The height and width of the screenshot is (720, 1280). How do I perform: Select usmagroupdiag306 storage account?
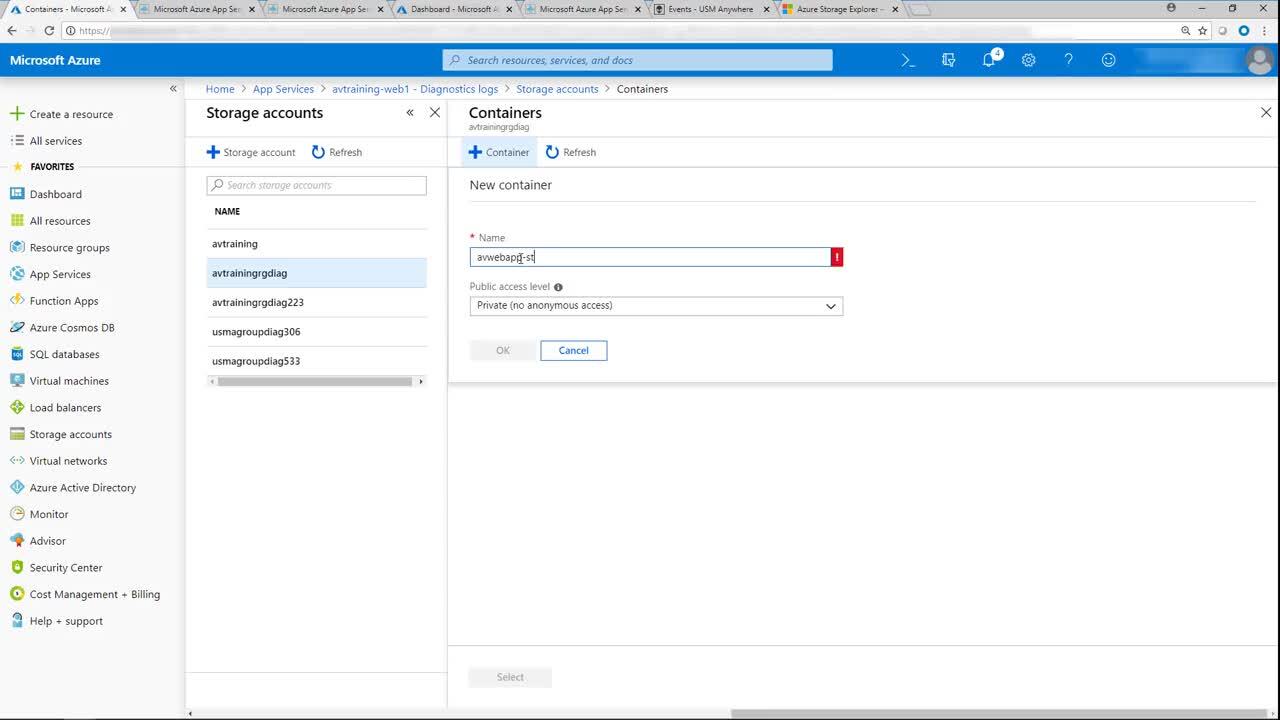point(316,332)
